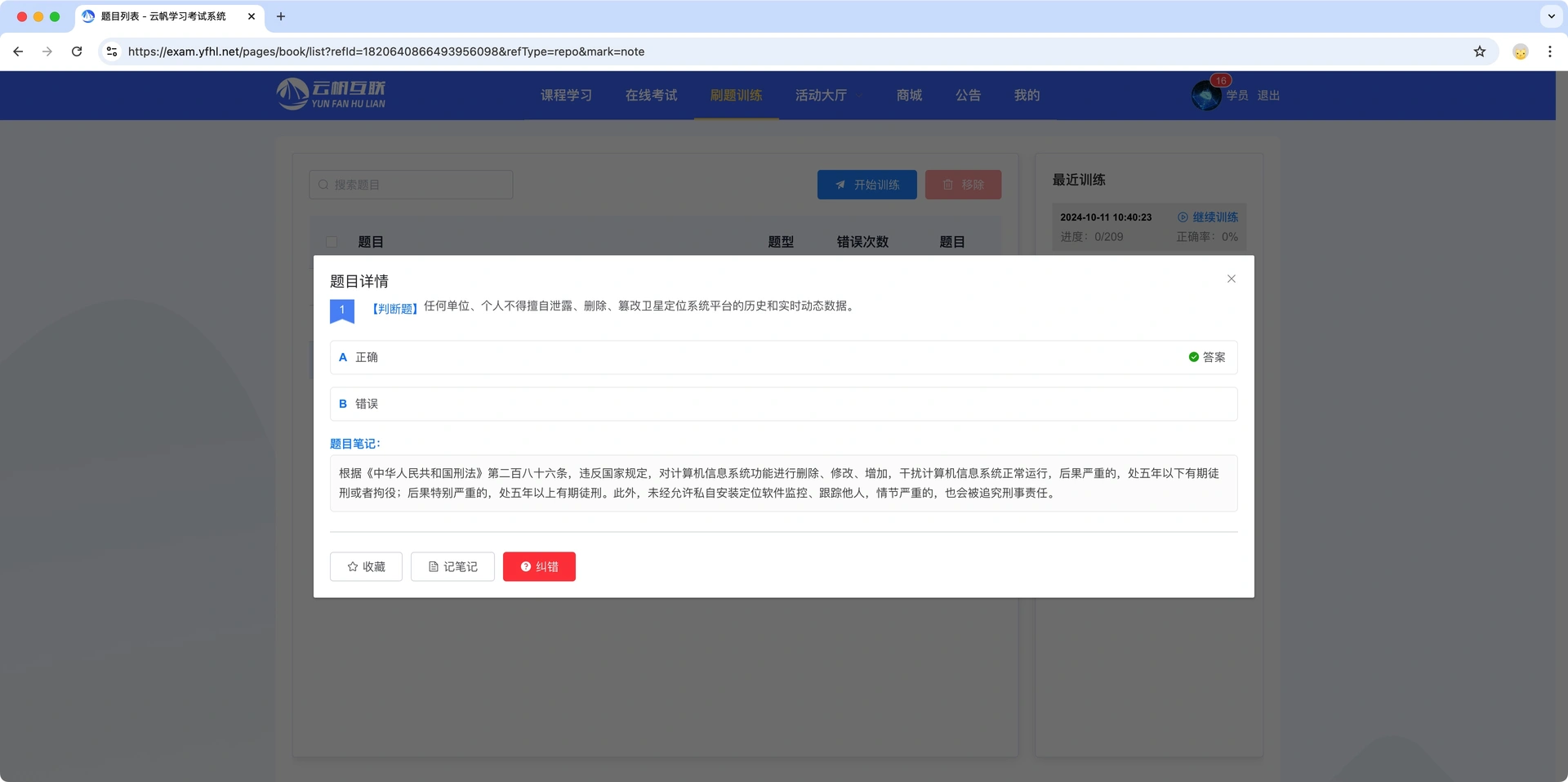Open the 商城 nav item
This screenshot has width=1568, height=782.
click(x=909, y=96)
